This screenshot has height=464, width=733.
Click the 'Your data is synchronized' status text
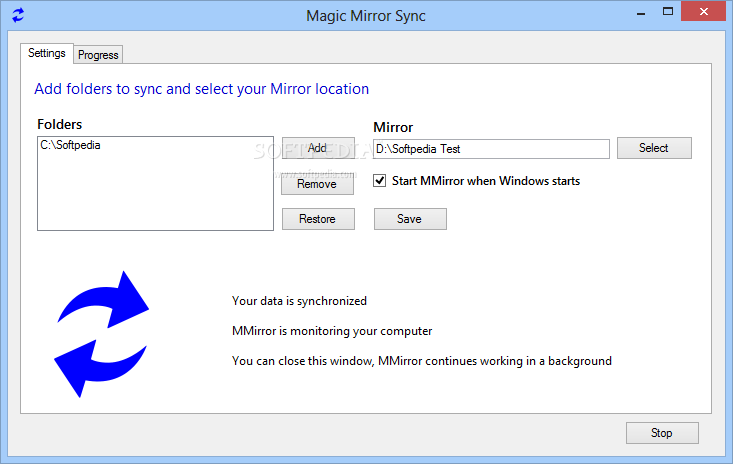(299, 301)
